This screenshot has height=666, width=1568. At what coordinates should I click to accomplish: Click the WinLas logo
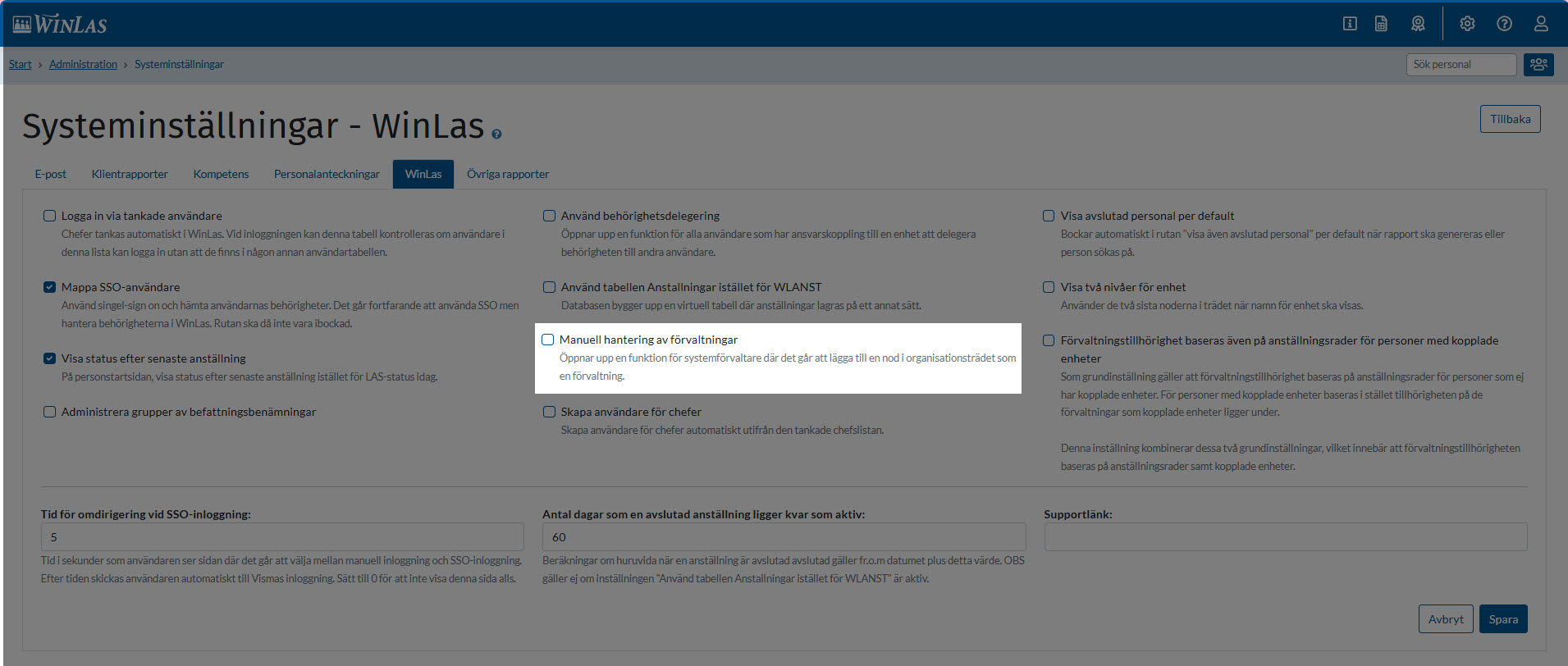[60, 25]
